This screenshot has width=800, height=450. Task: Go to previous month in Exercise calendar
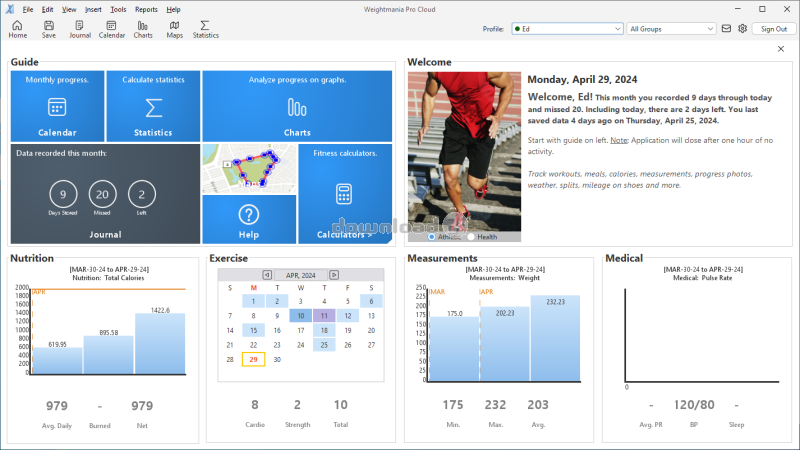pos(267,275)
